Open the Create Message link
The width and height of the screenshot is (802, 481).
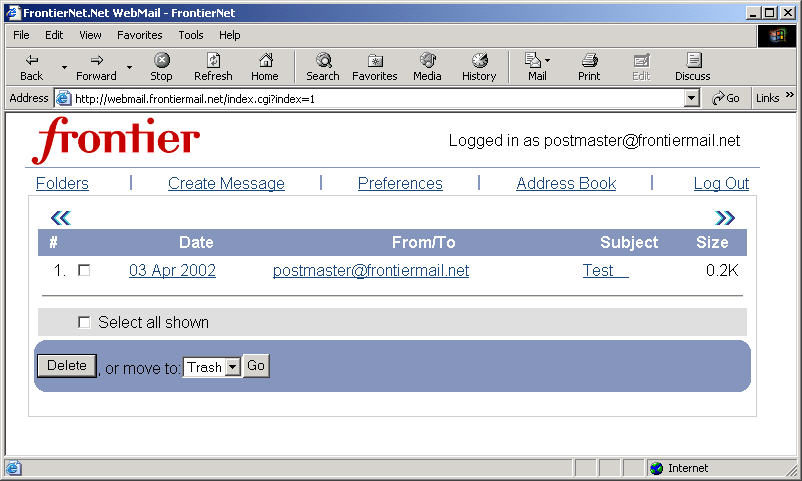tap(226, 183)
